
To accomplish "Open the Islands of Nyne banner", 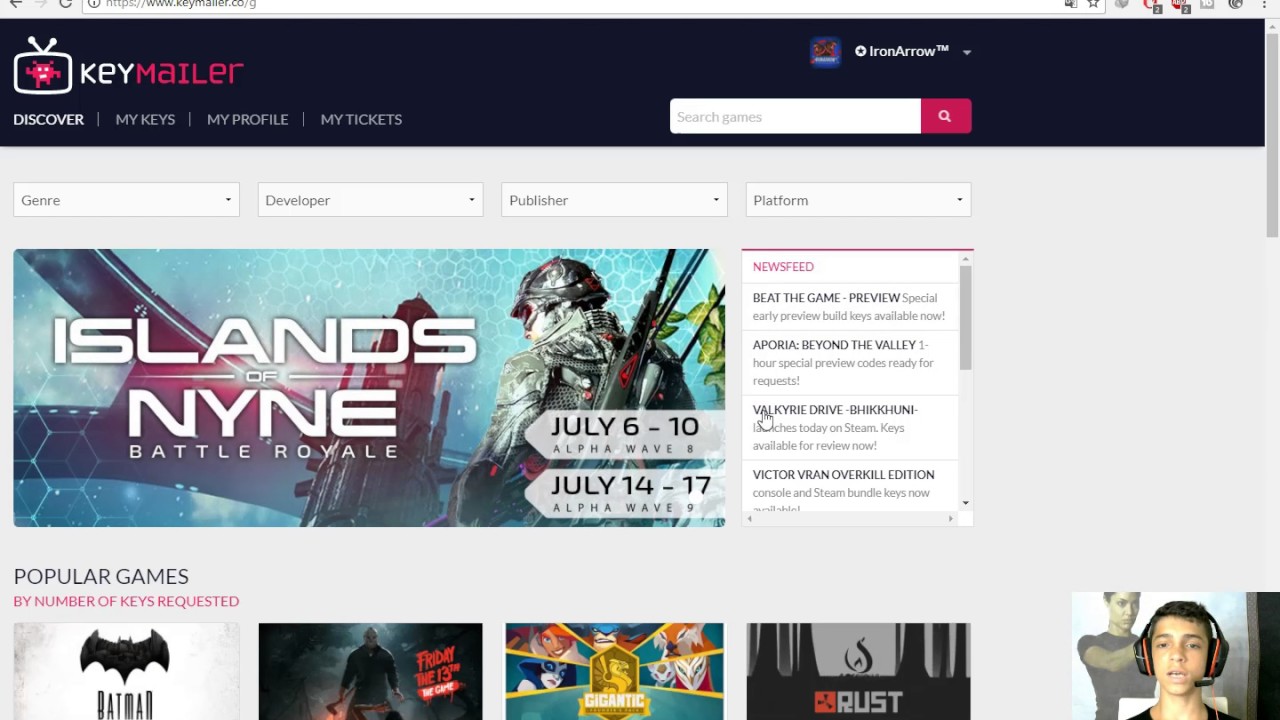I will click(x=369, y=388).
